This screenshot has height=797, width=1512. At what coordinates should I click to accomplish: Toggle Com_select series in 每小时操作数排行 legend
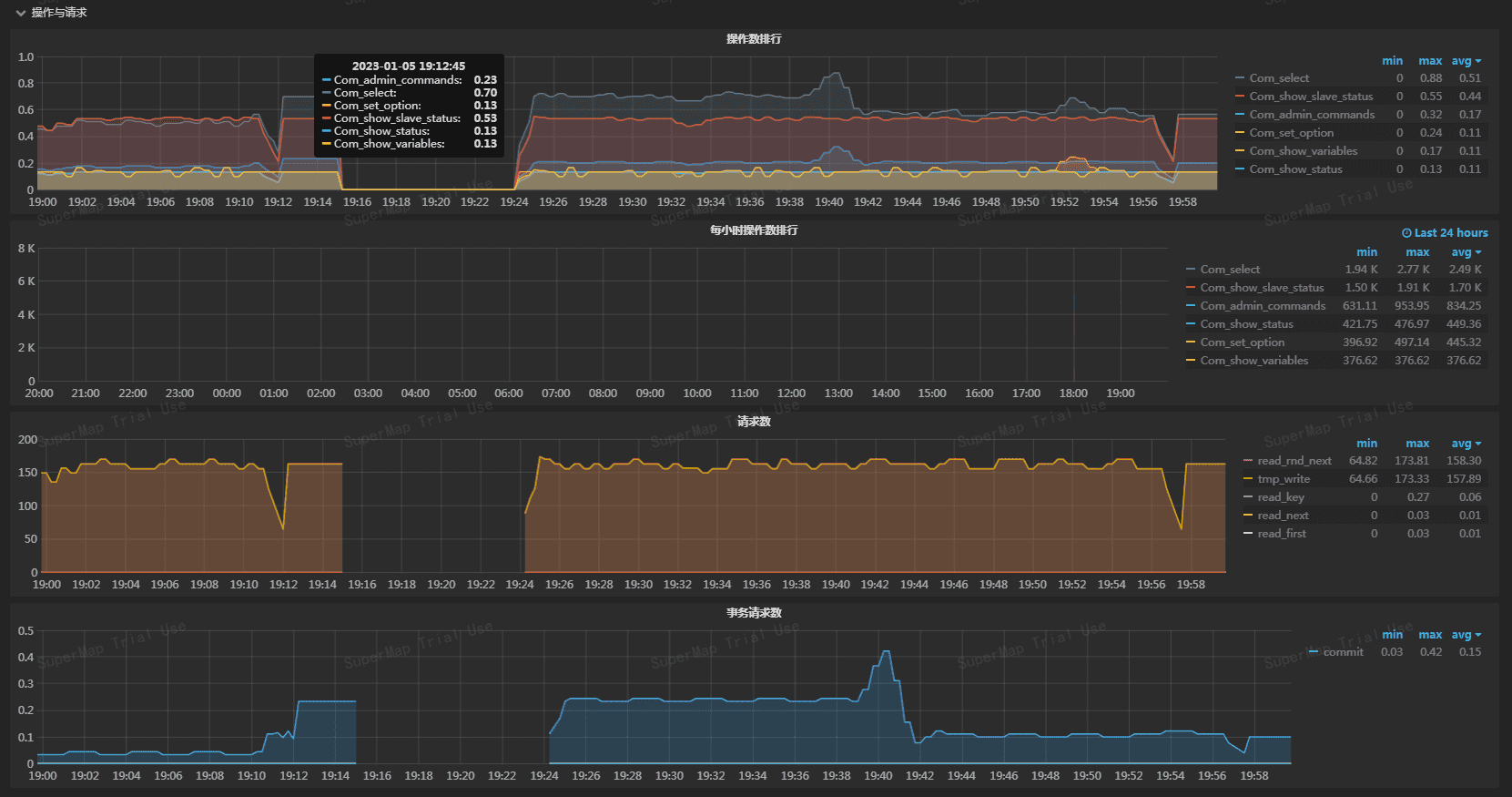point(1230,270)
